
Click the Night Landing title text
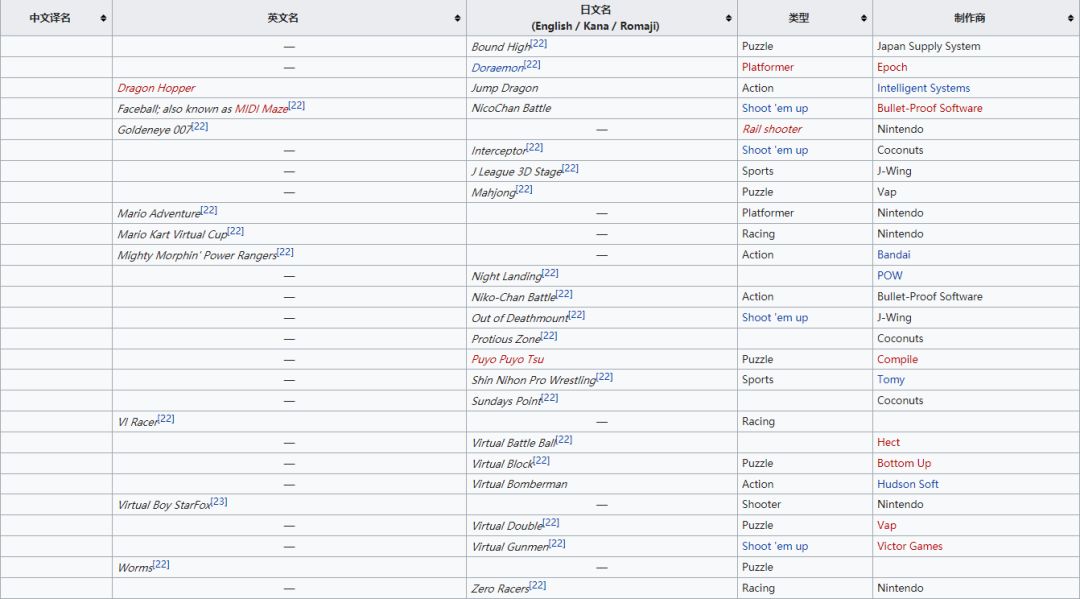pyautogui.click(x=506, y=276)
